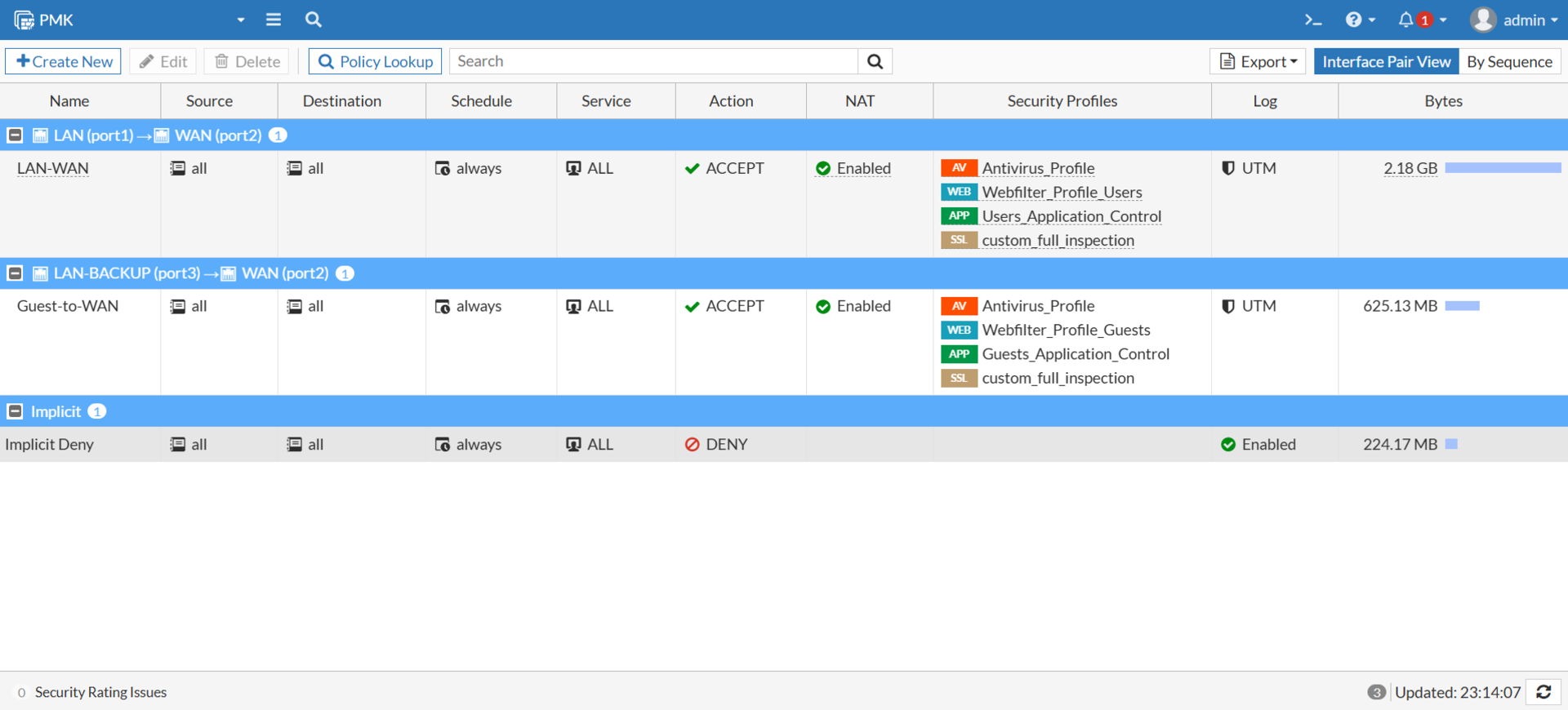Click the AV badge on LAN-WAN policy
This screenshot has height=710, width=1568.
coord(959,168)
